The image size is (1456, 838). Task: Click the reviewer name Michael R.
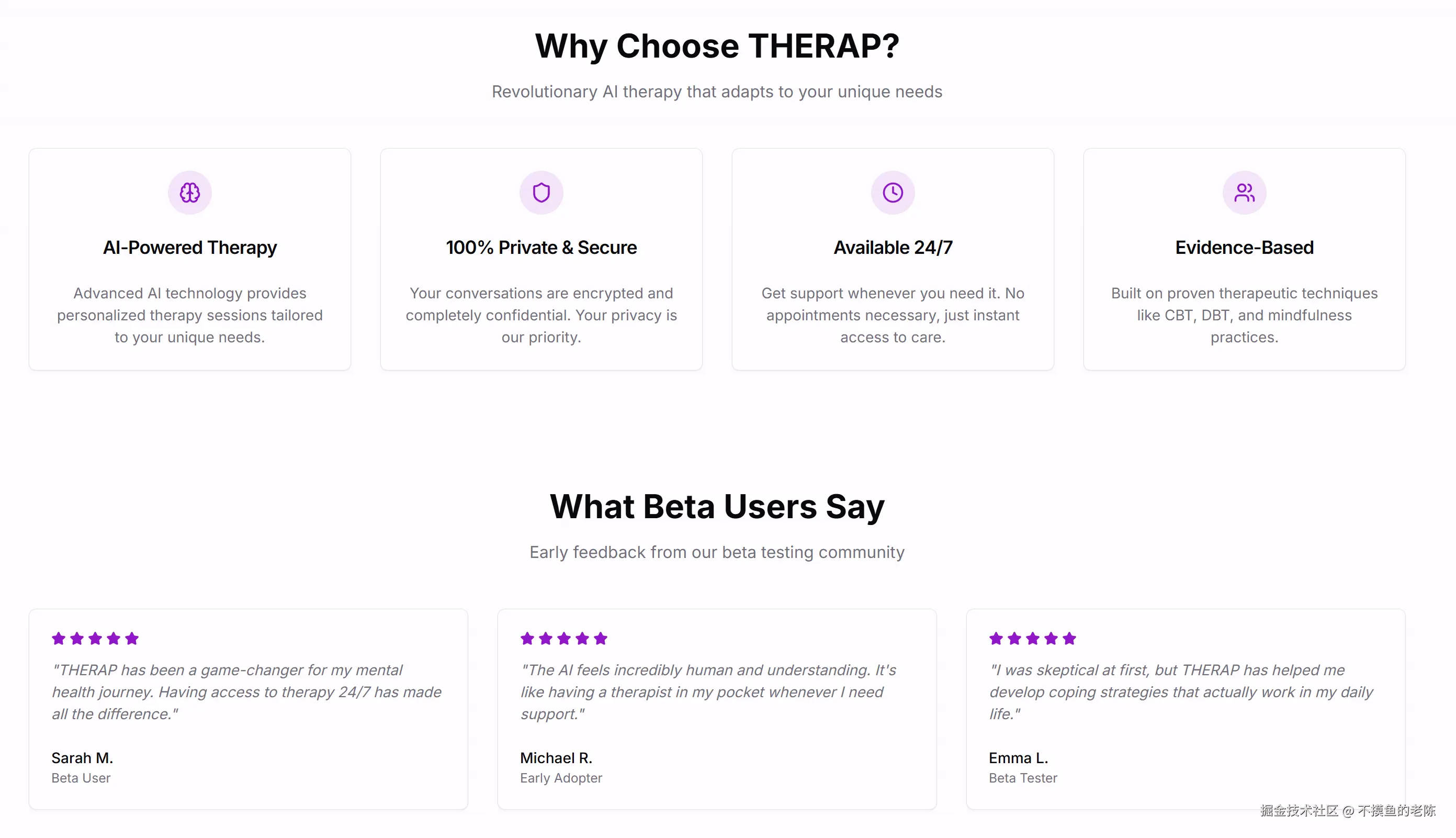pyautogui.click(x=556, y=758)
